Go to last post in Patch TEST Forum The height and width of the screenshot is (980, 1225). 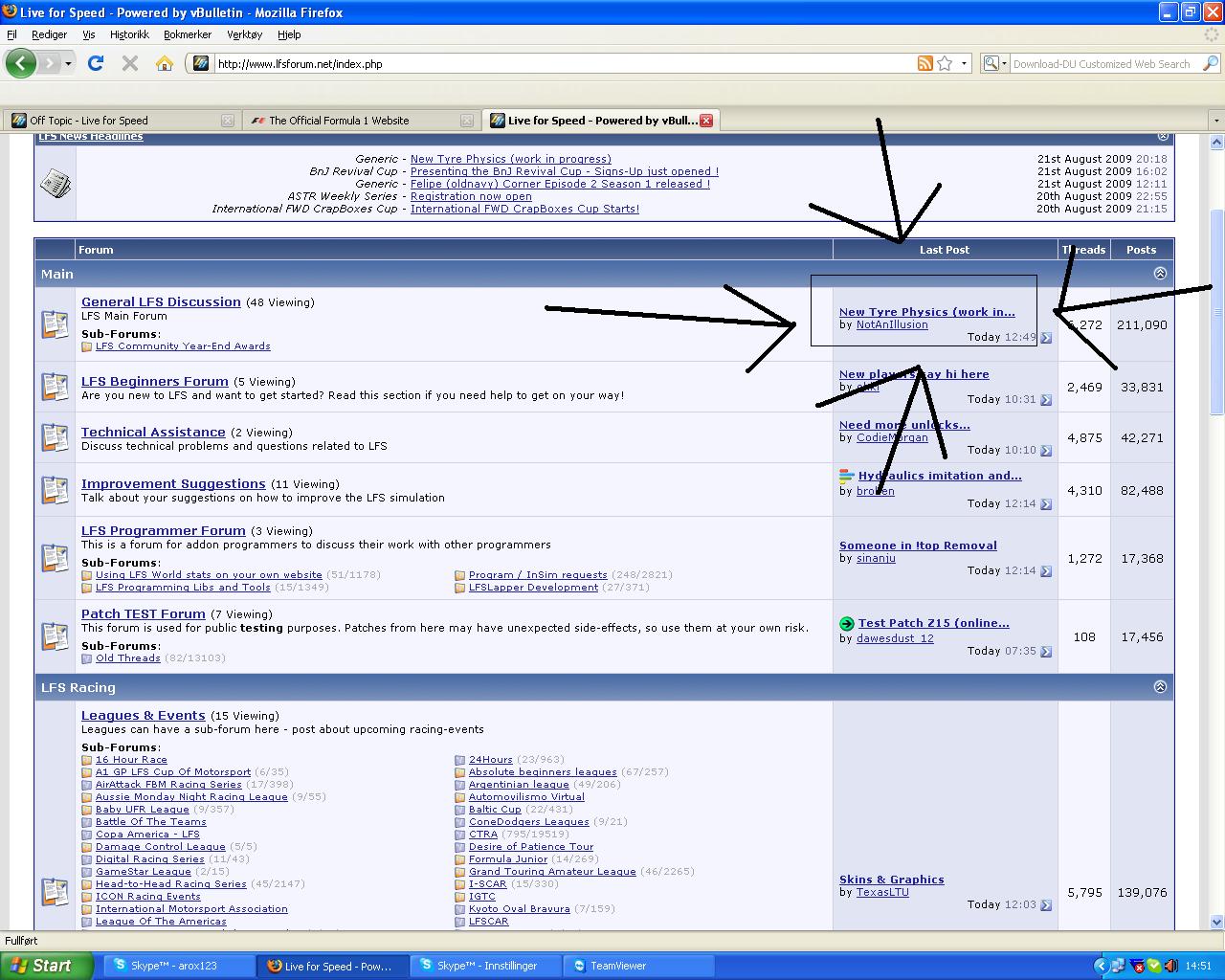1046,652
